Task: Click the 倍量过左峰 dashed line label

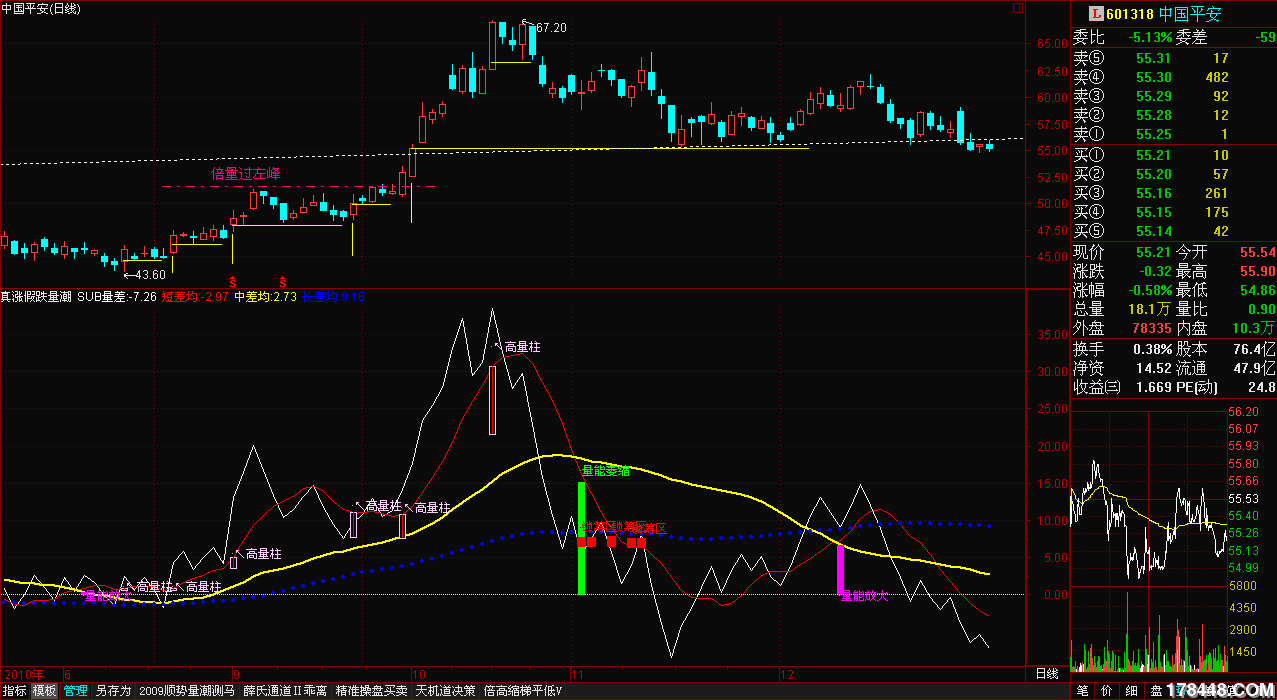Action: coord(246,174)
